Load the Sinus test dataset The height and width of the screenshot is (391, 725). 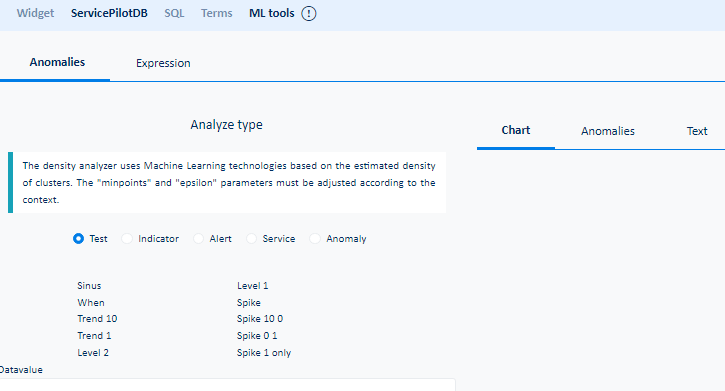click(89, 286)
